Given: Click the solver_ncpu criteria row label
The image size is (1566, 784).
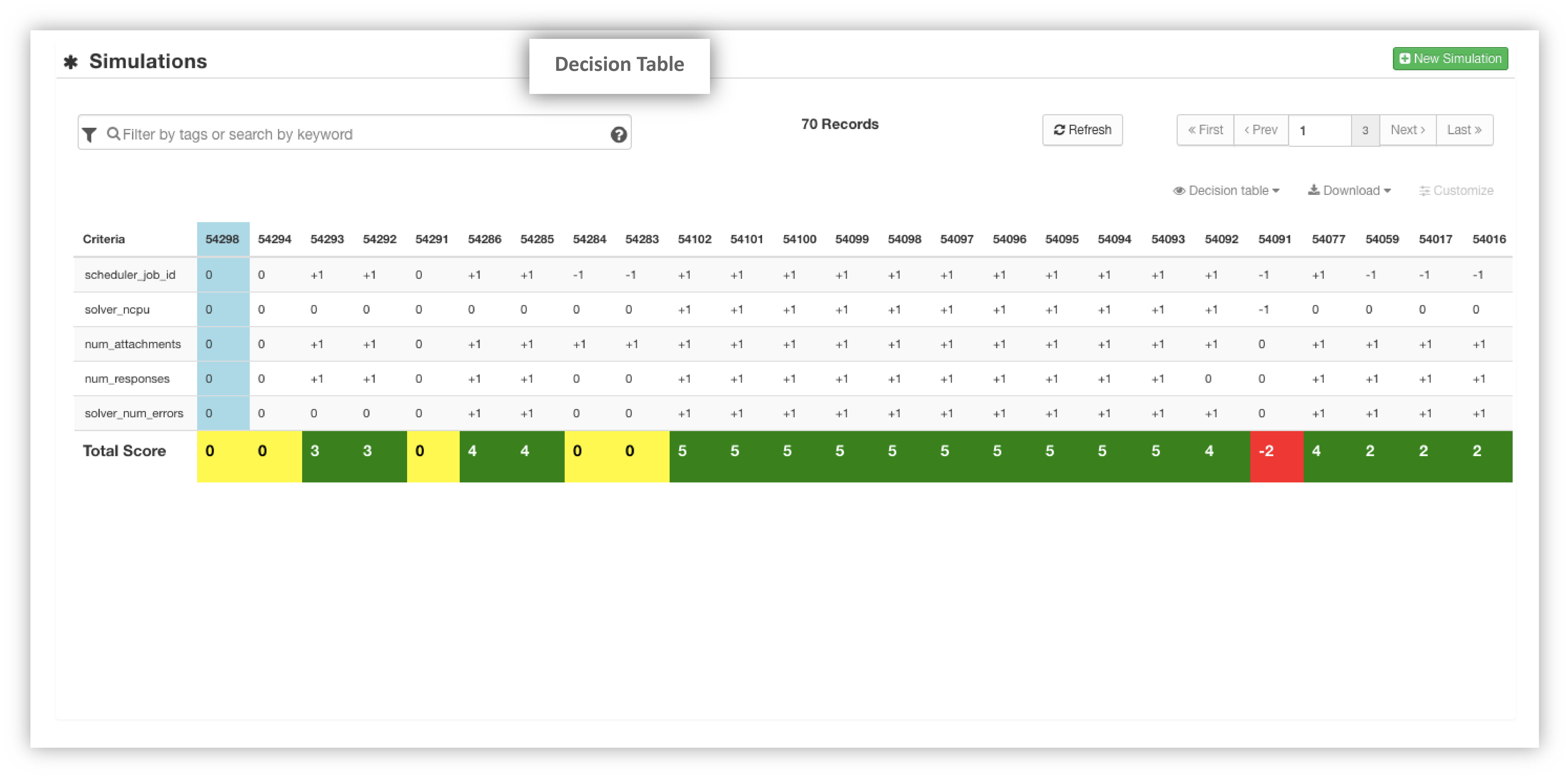Looking at the screenshot, I should click(117, 309).
